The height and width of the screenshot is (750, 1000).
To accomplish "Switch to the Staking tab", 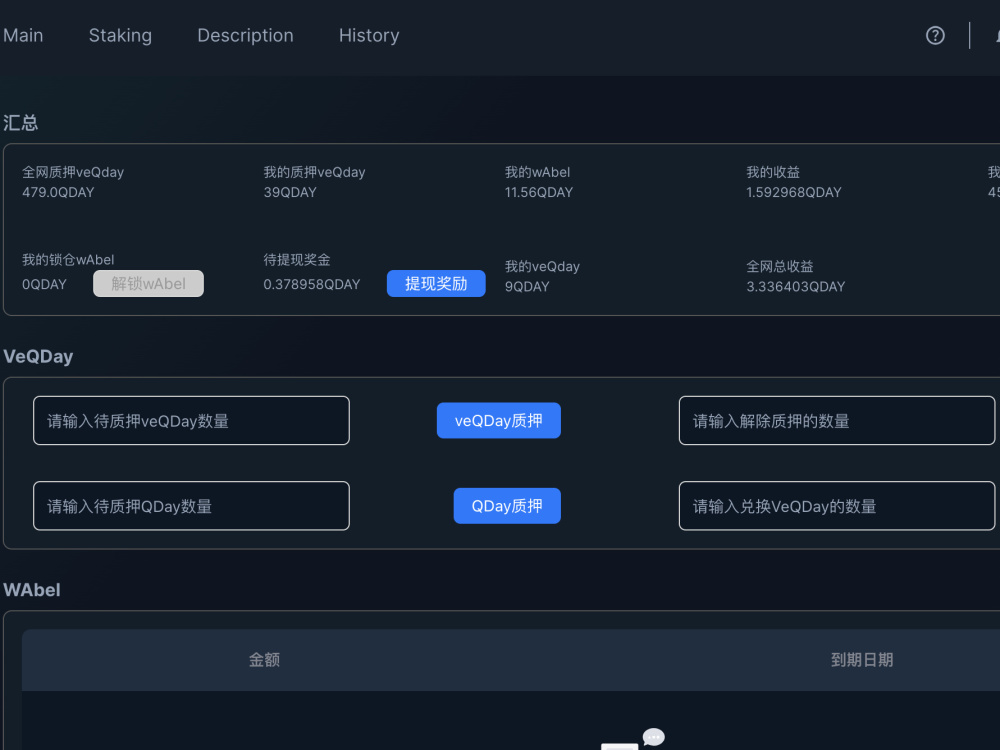I will [120, 35].
